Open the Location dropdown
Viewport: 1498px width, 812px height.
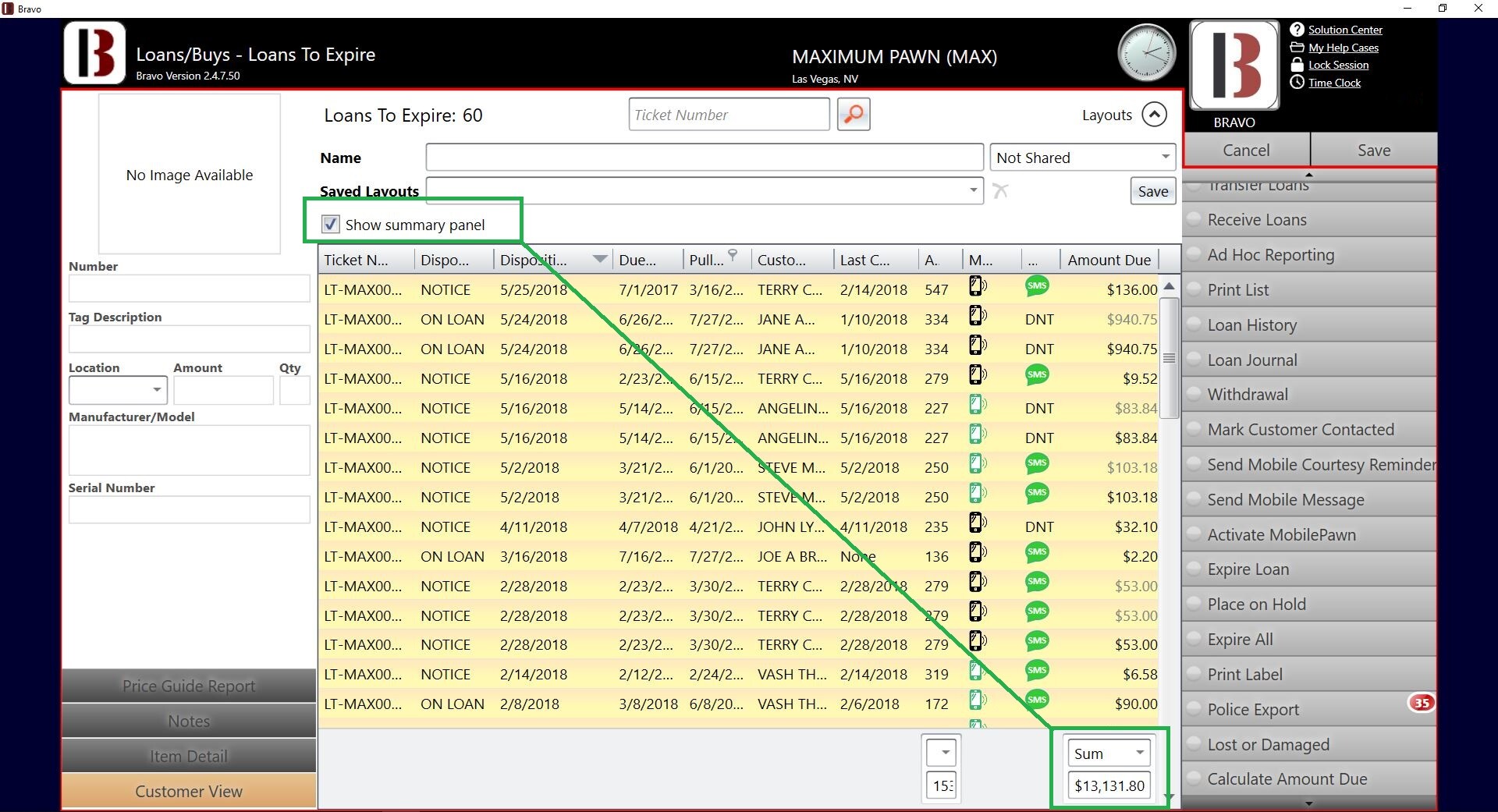click(x=118, y=389)
